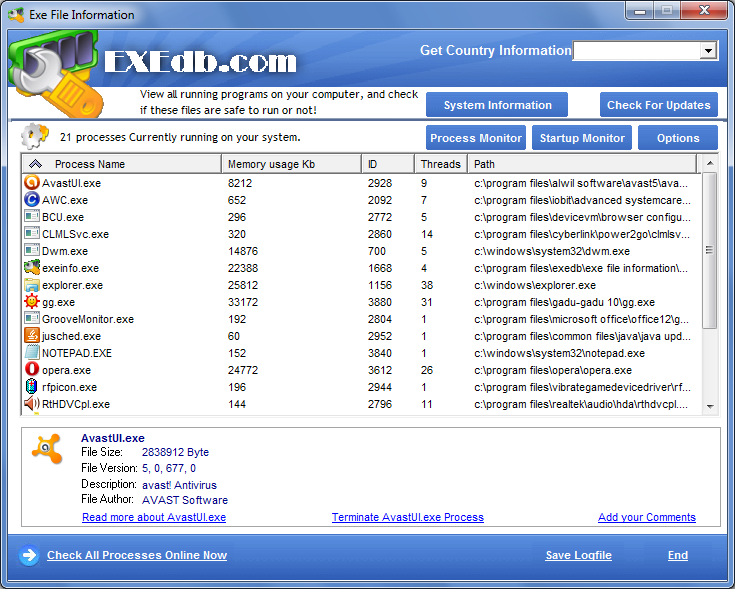735x589 pixels.
Task: Select the gg.exe process name
Action: tap(58, 302)
